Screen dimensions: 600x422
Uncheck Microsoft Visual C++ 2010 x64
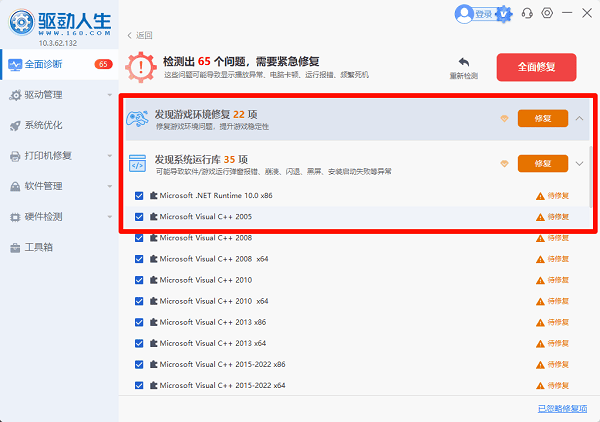pyautogui.click(x=139, y=301)
